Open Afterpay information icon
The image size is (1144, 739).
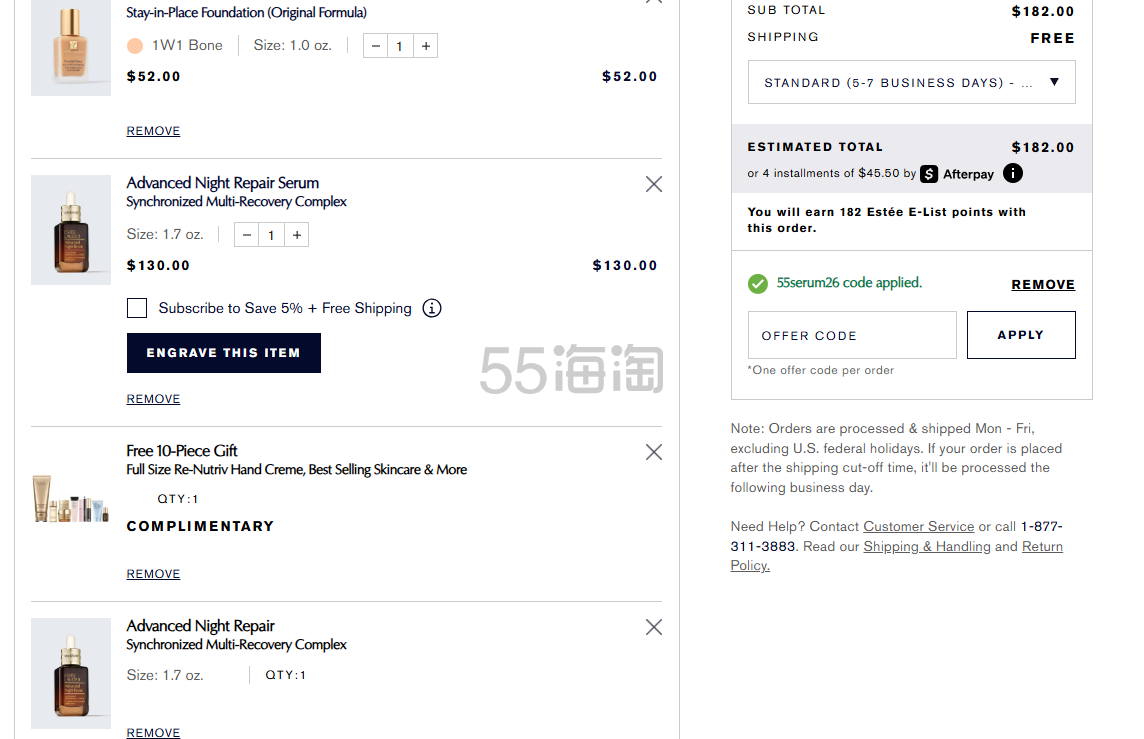tap(1013, 173)
